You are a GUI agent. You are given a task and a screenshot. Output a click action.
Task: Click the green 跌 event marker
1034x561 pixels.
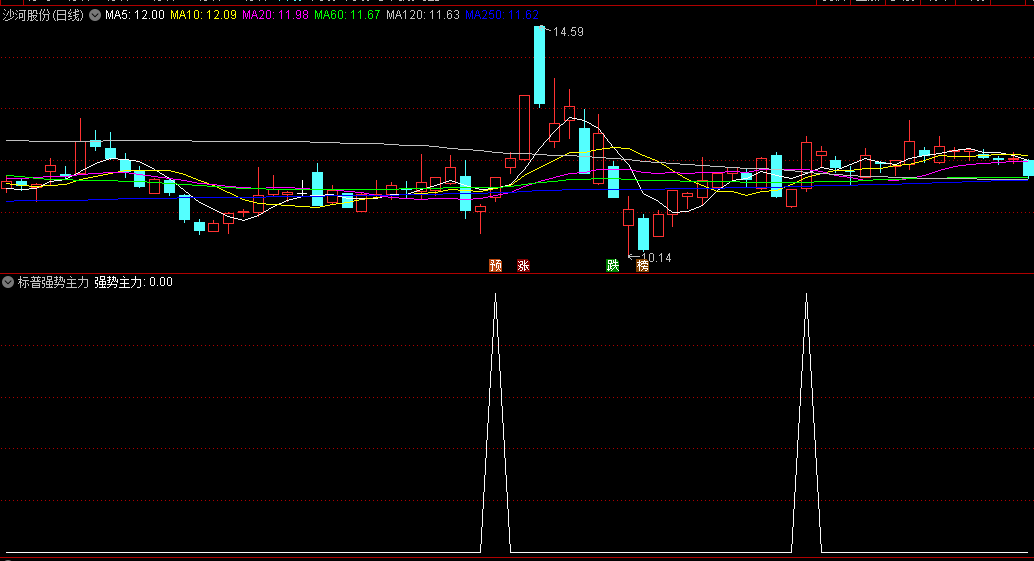point(612,265)
